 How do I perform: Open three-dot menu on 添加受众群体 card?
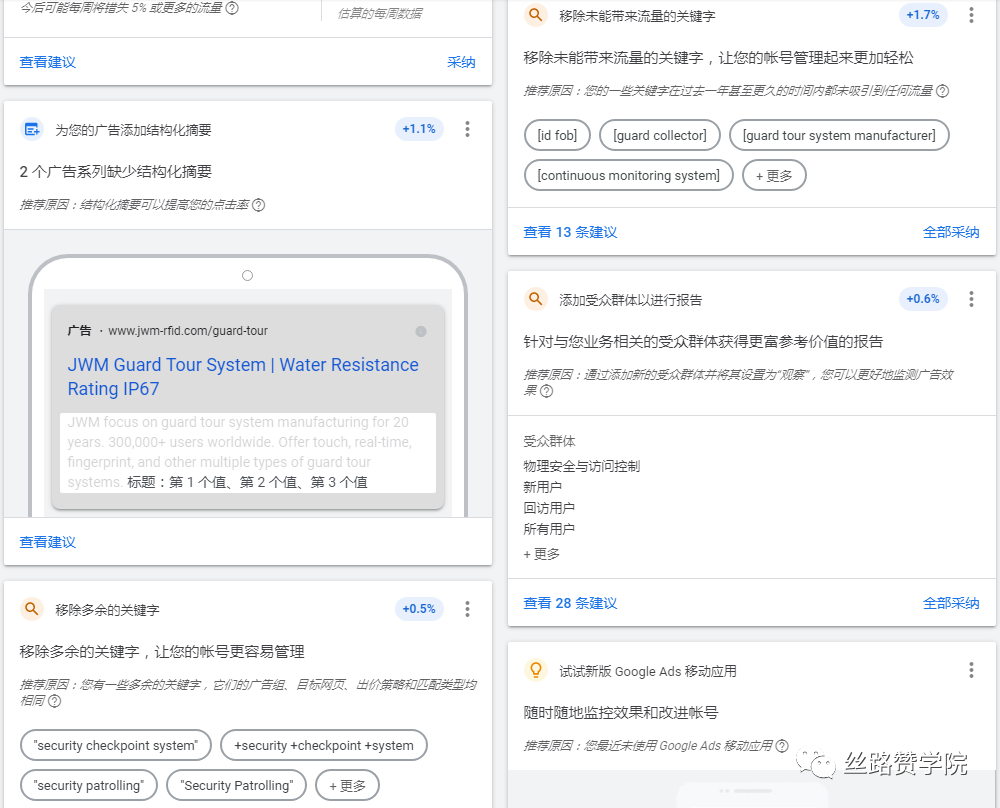[x=973, y=298]
